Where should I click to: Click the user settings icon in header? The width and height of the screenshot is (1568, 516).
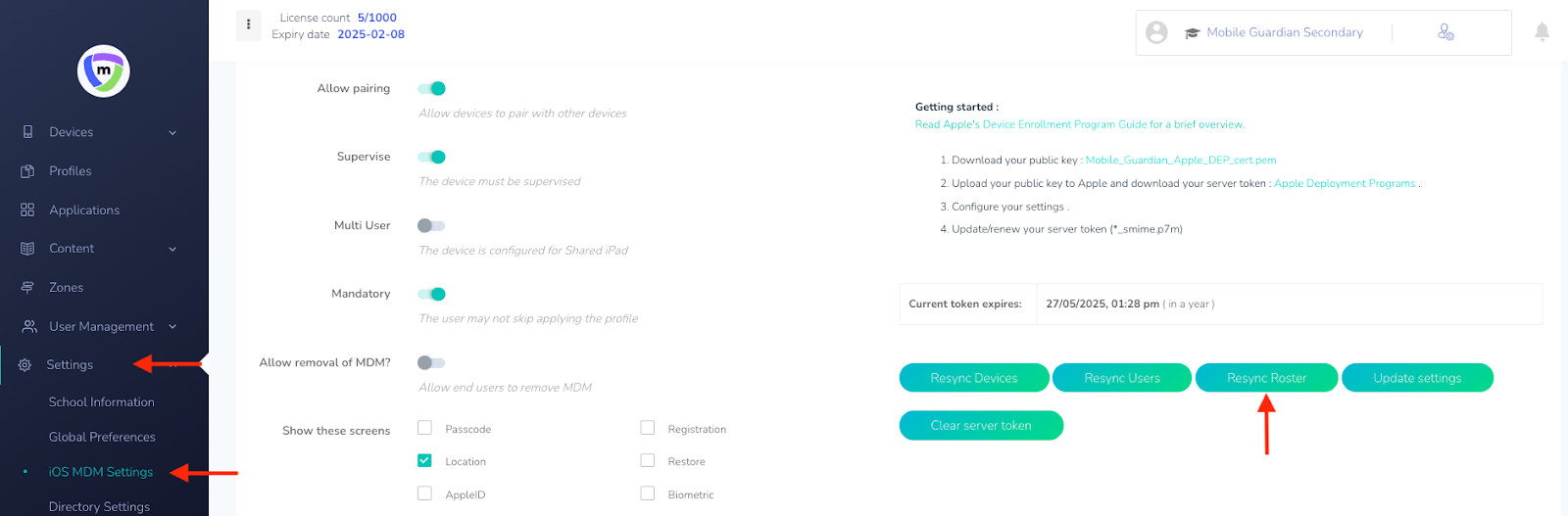[x=1445, y=32]
